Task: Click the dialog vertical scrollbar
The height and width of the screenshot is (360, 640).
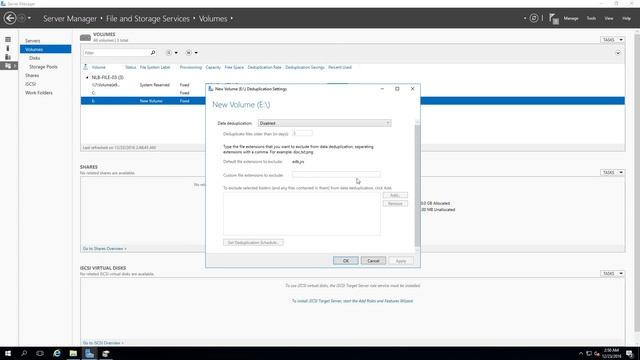Action: 417,186
